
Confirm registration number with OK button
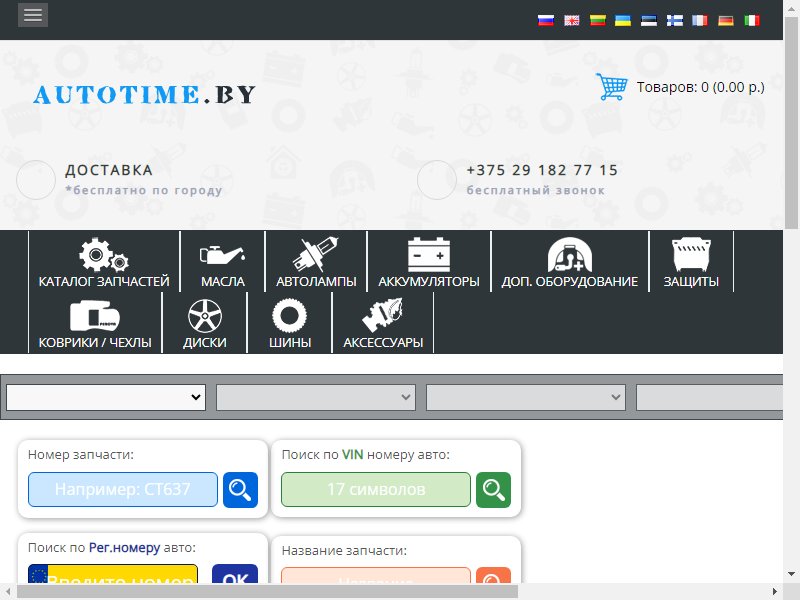(235, 574)
